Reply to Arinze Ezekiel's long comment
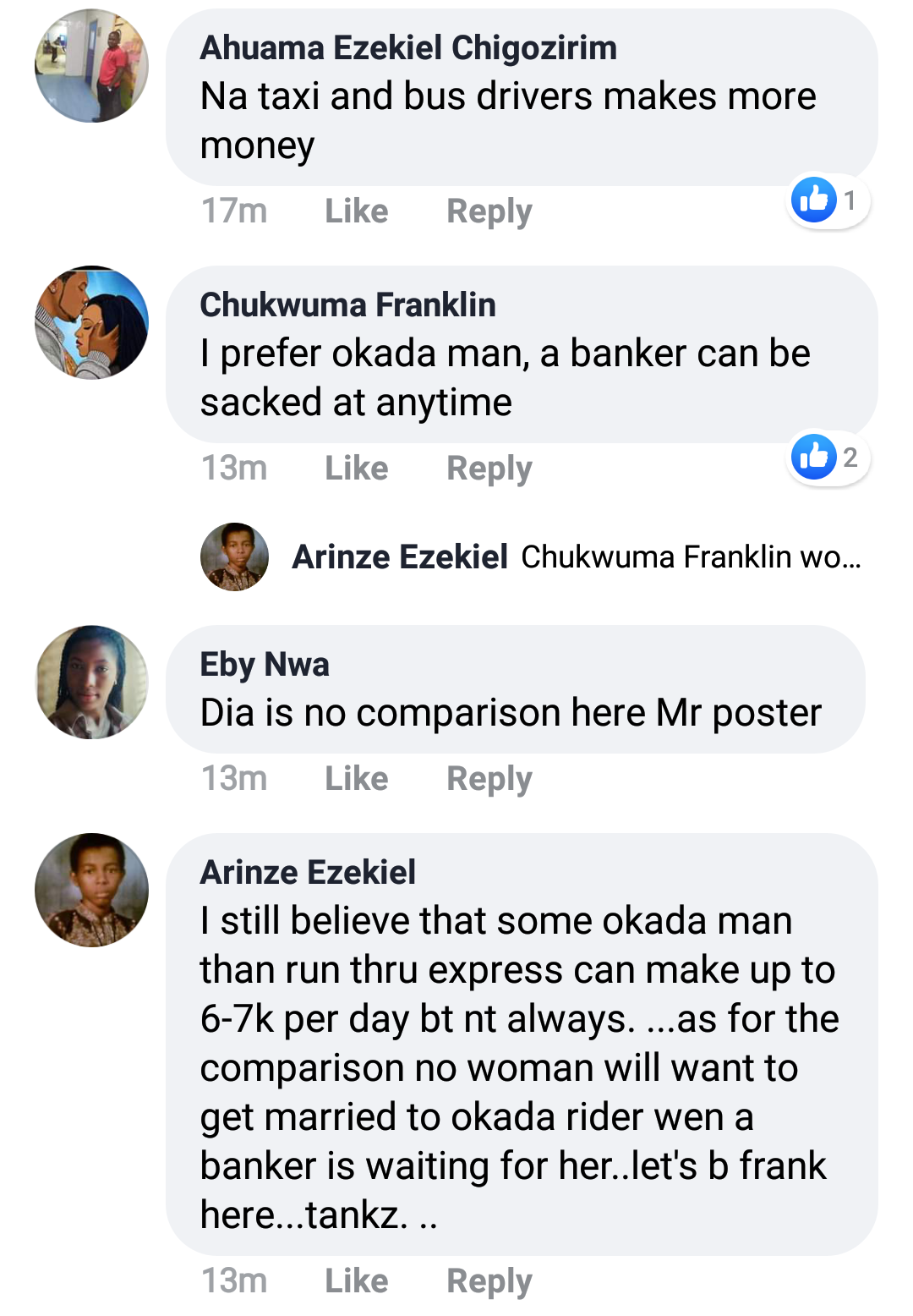Screen dimensions: 913x1316 coord(489,1280)
